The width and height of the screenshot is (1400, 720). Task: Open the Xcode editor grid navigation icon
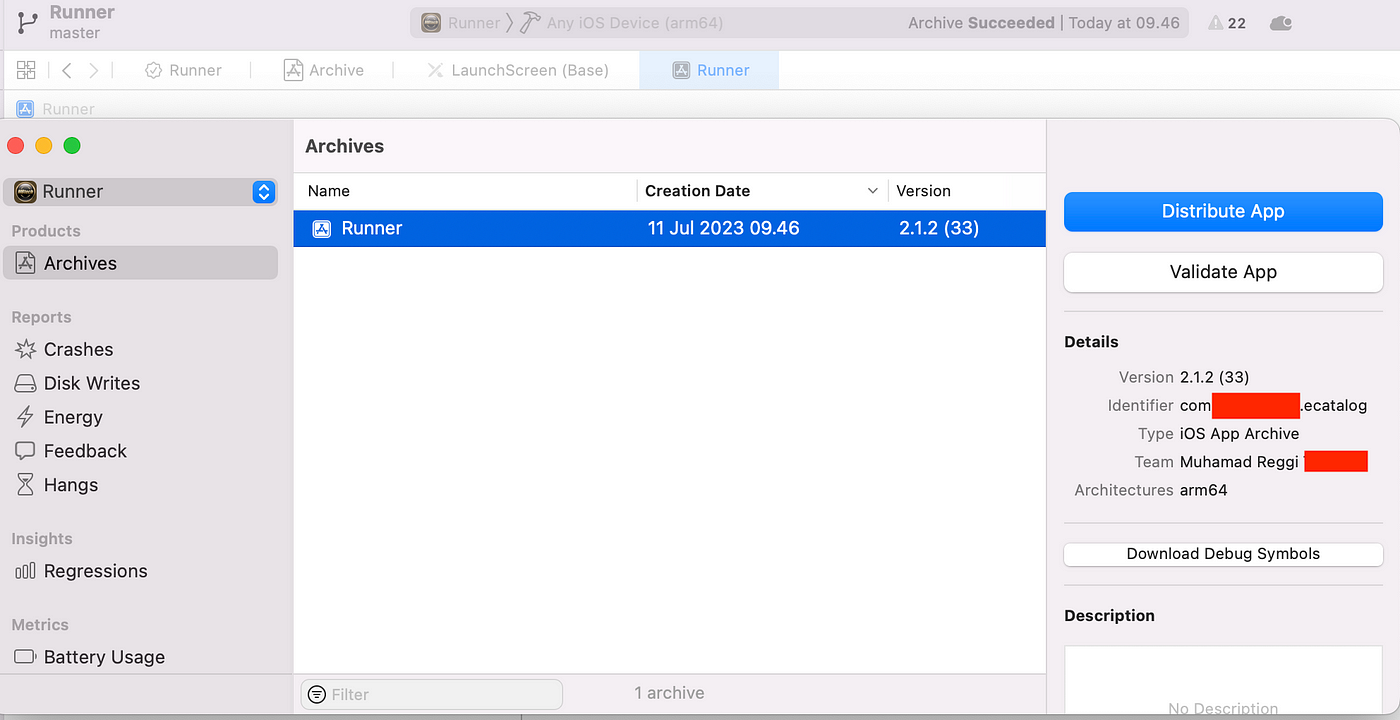(x=26, y=70)
